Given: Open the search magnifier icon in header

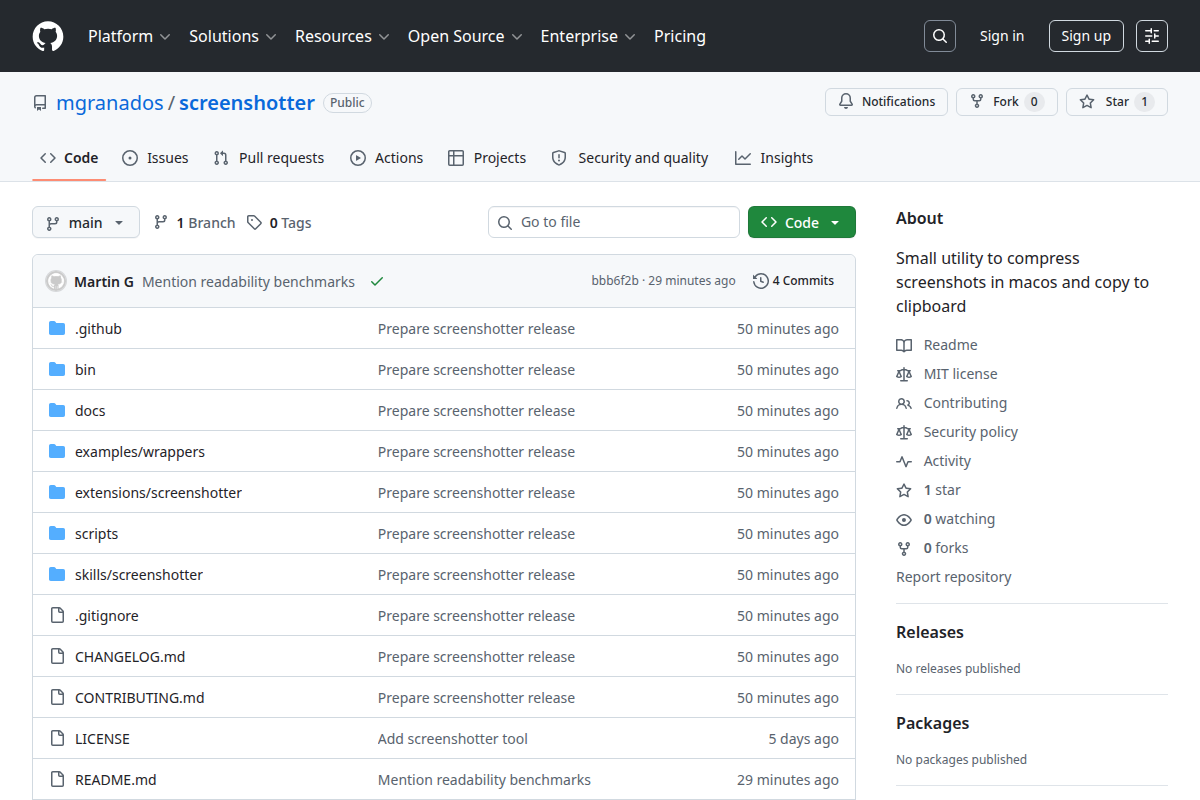Looking at the screenshot, I should coord(940,36).
